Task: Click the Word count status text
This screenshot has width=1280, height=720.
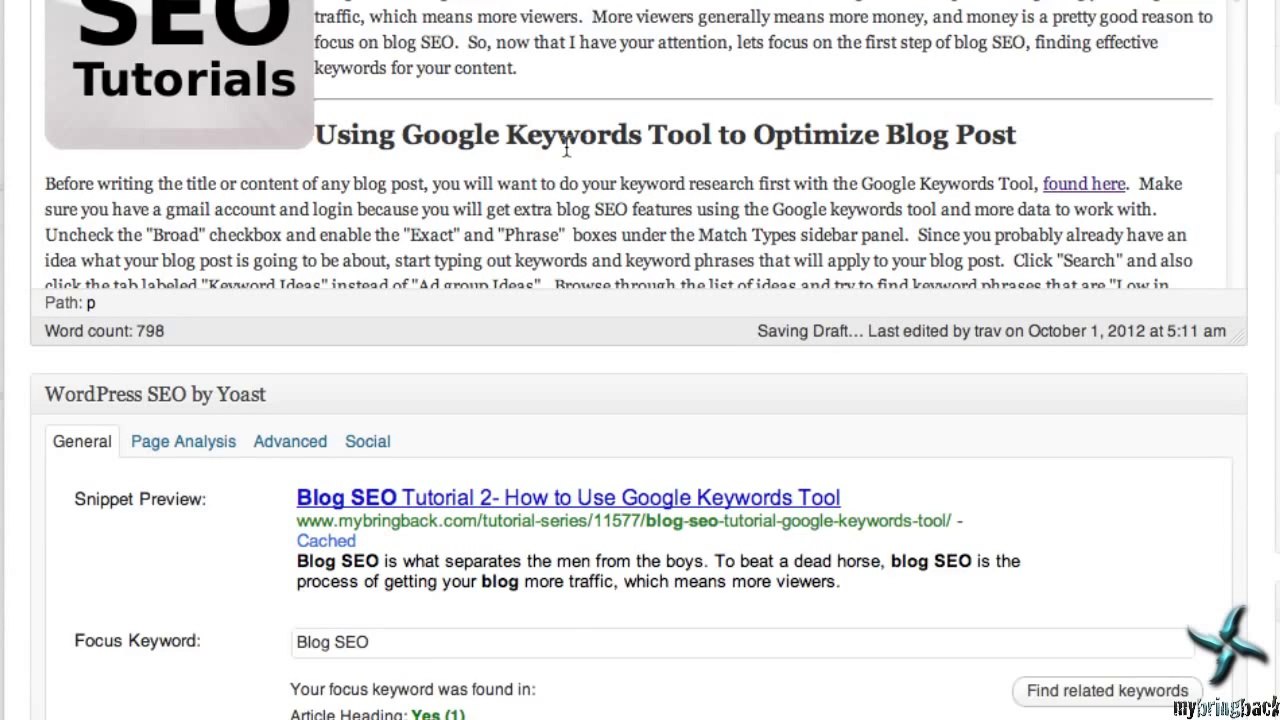Action: pyautogui.click(x=104, y=331)
